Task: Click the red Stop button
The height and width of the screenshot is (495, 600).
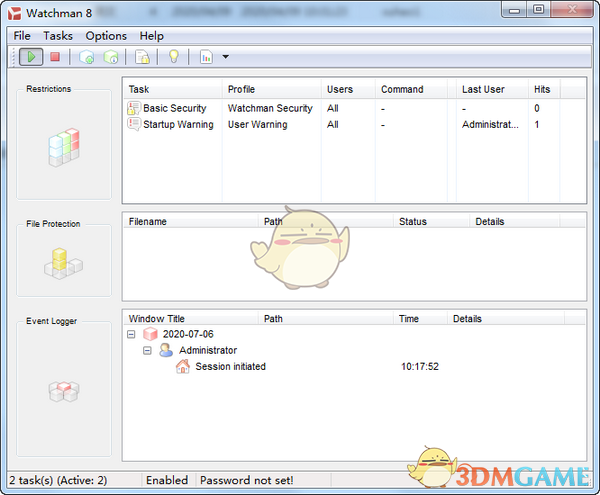Action: click(x=55, y=57)
